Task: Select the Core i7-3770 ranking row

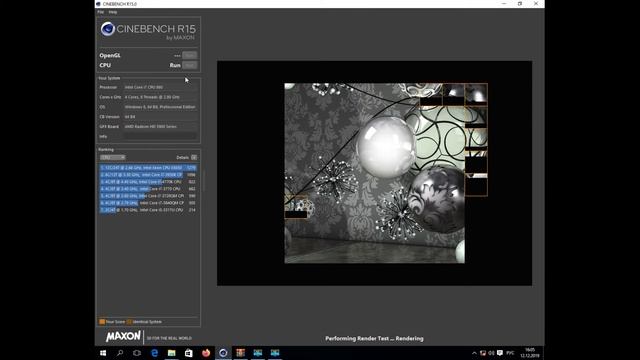Action: coord(148,189)
